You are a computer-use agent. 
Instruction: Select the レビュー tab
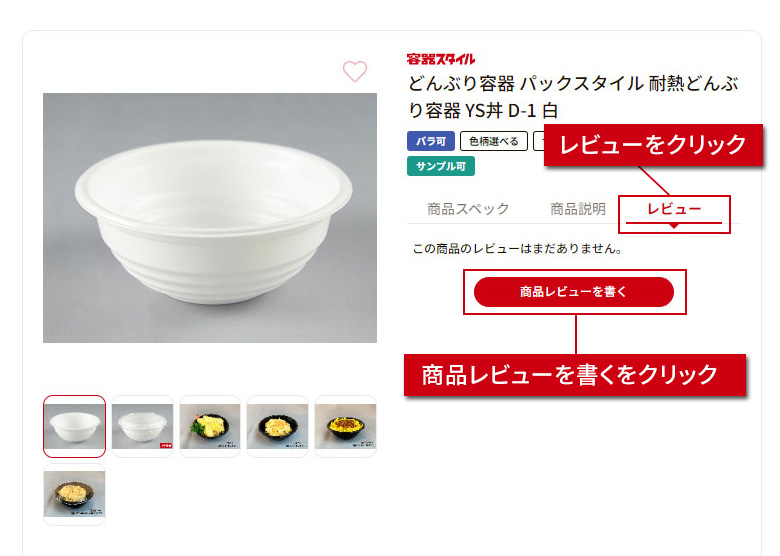(673, 209)
